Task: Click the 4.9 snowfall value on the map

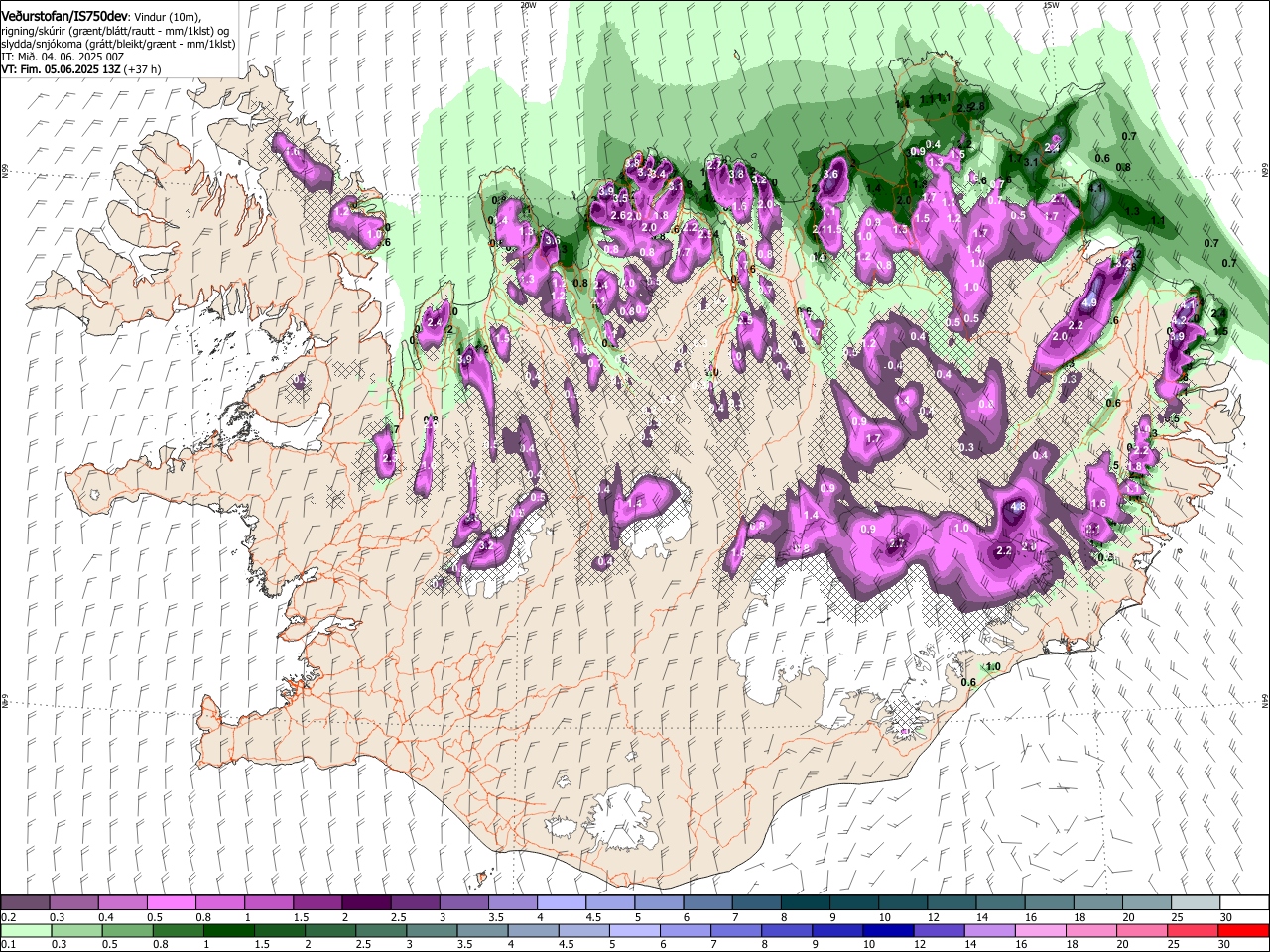Action: [1088, 302]
